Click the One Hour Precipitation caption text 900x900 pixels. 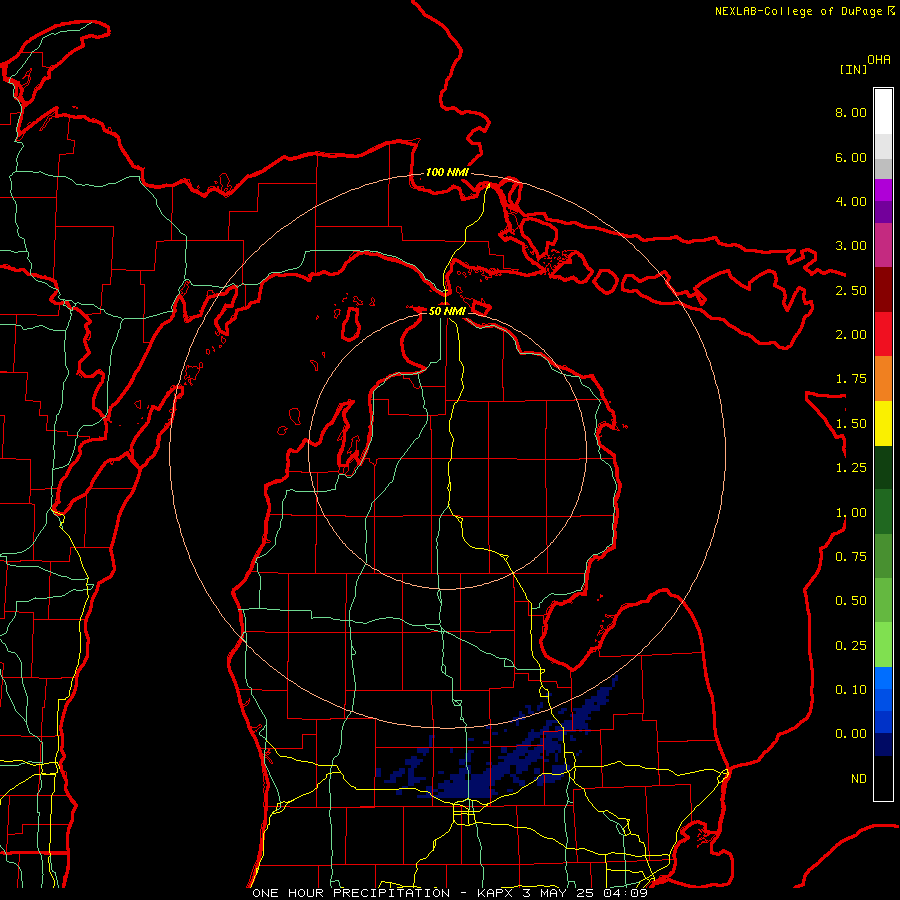[351, 893]
